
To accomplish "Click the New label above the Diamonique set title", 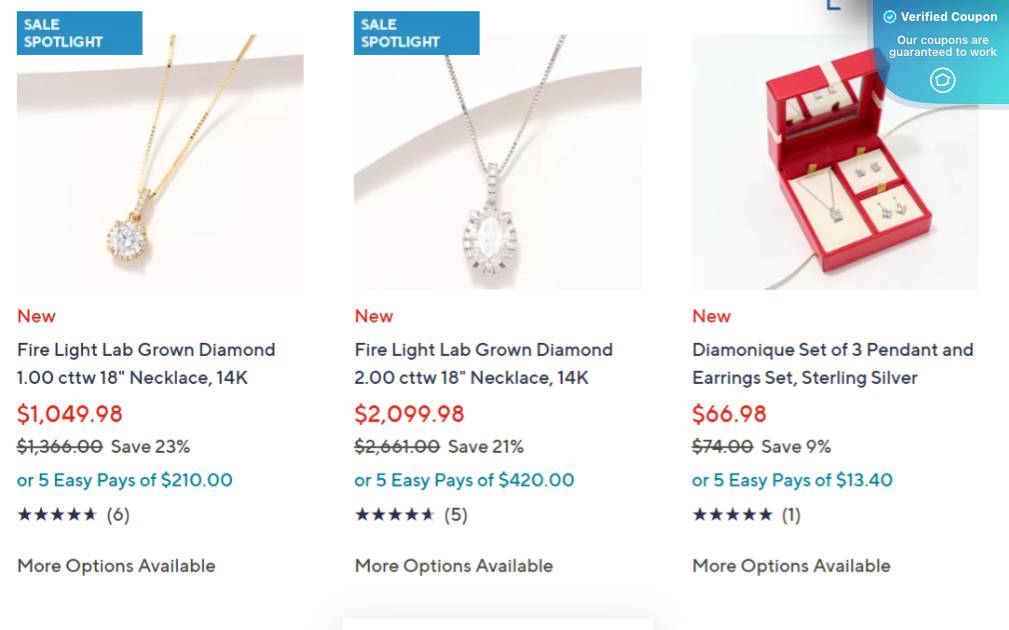I will [x=711, y=316].
